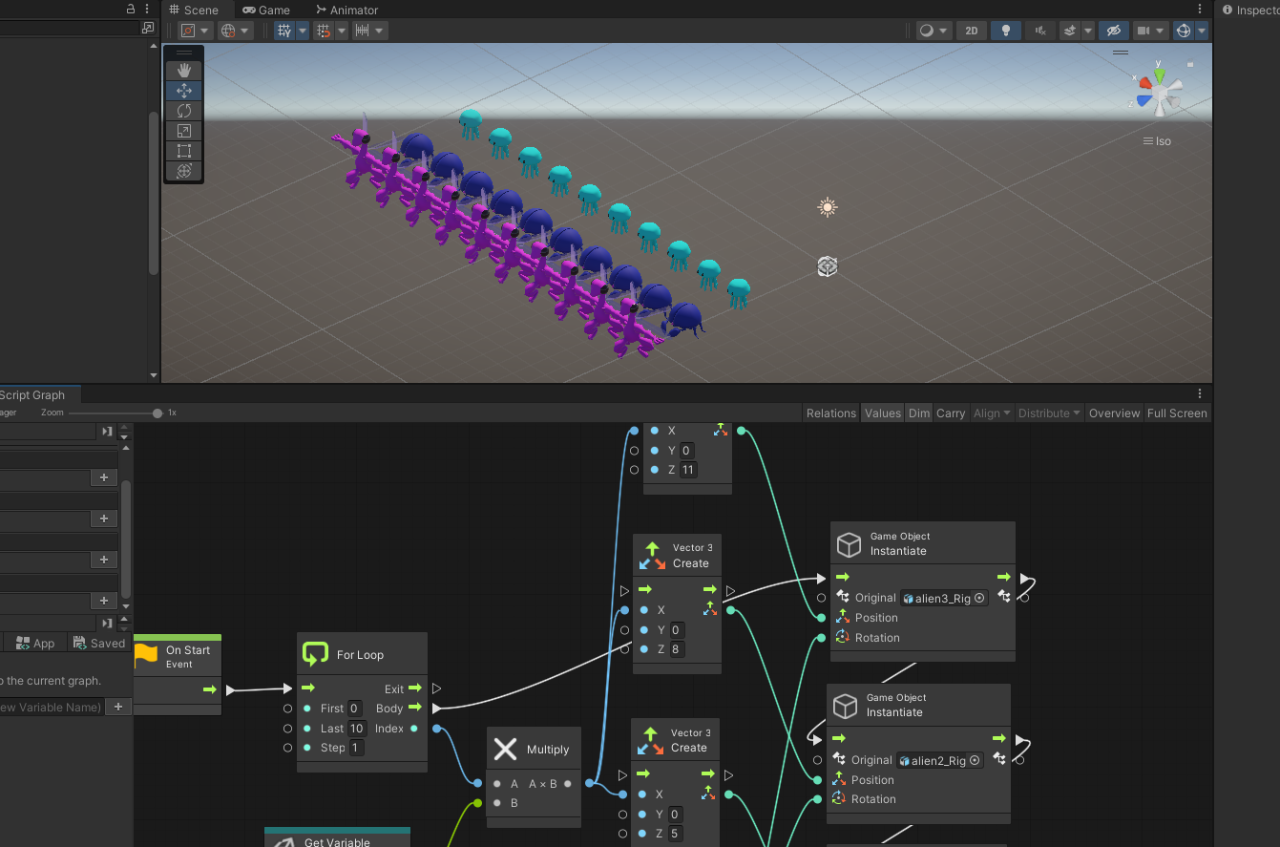Open the draw mode shading dropdown

pyautogui.click(x=934, y=31)
